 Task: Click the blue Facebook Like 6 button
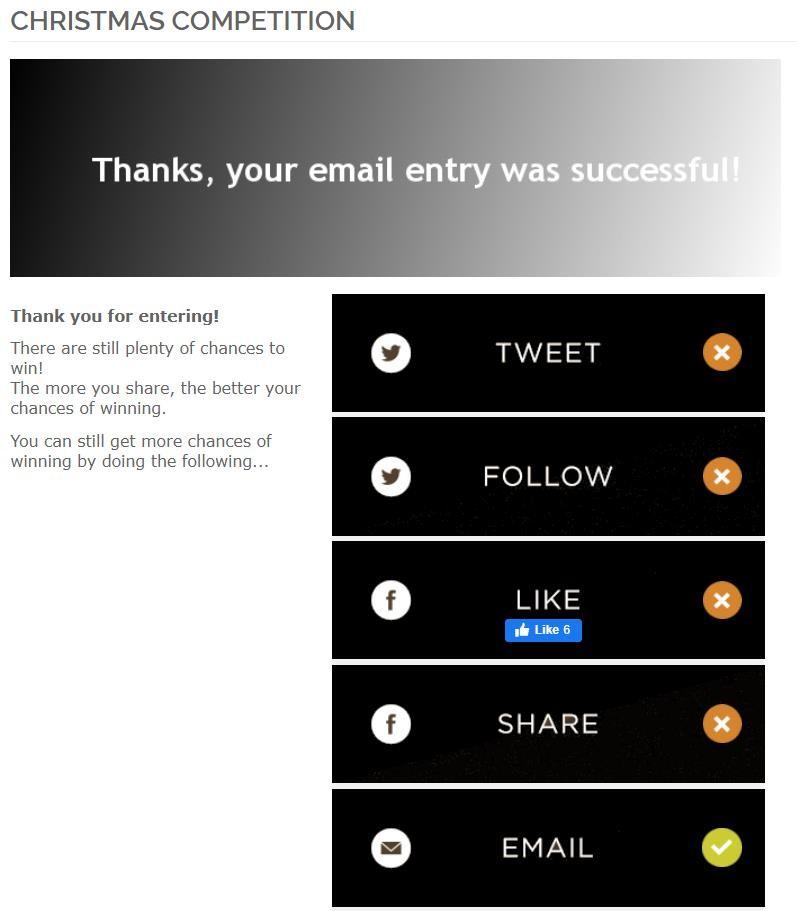543,630
